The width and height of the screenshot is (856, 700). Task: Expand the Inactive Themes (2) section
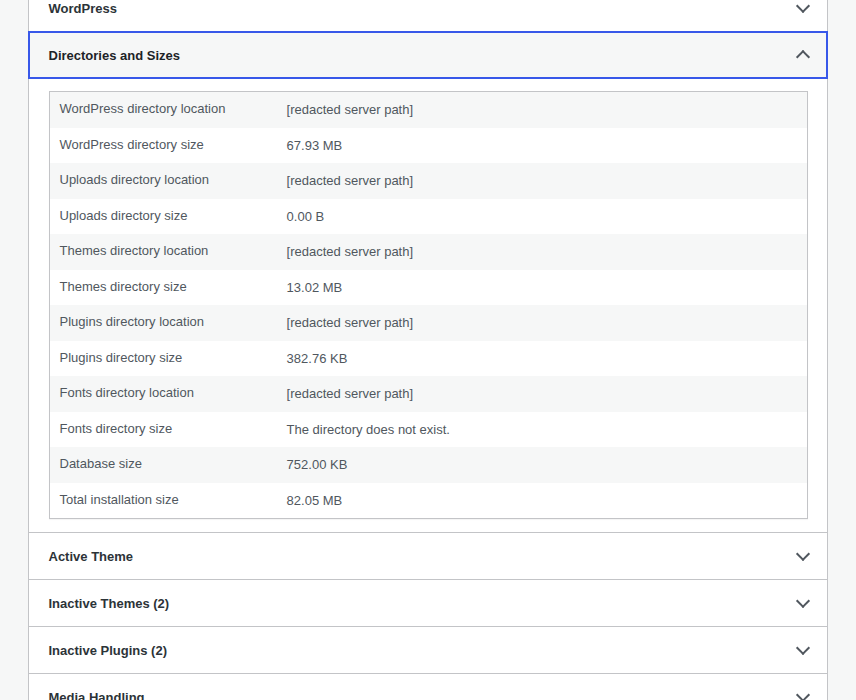(x=428, y=603)
